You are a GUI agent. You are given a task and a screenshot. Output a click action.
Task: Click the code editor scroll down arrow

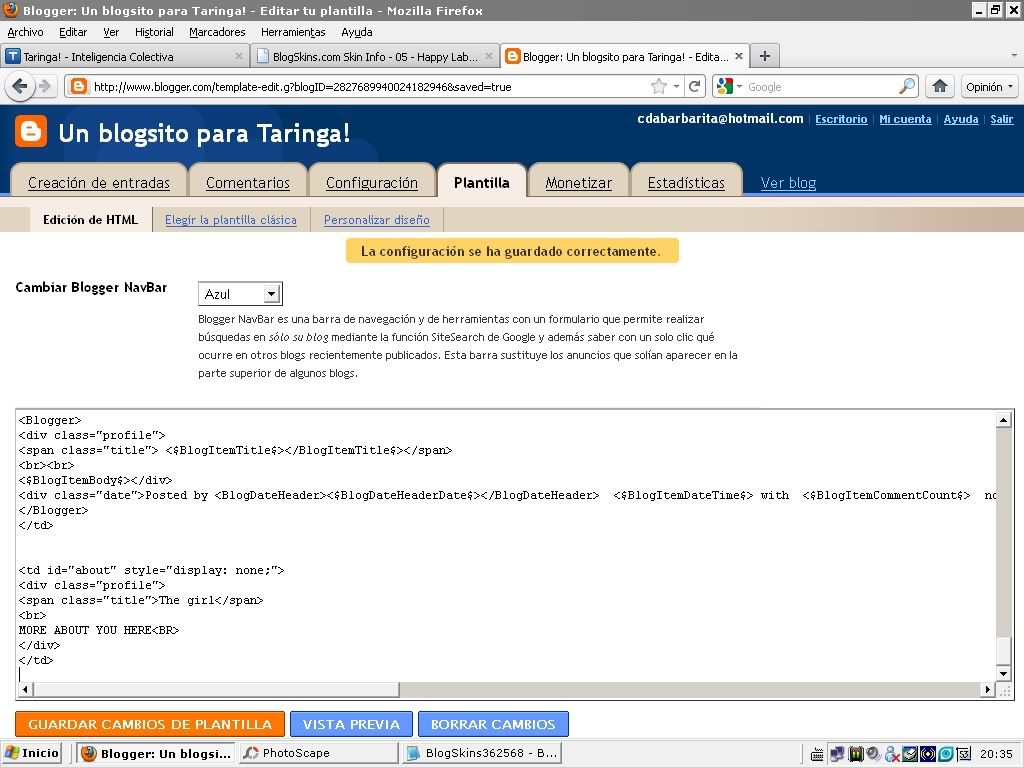1004,673
